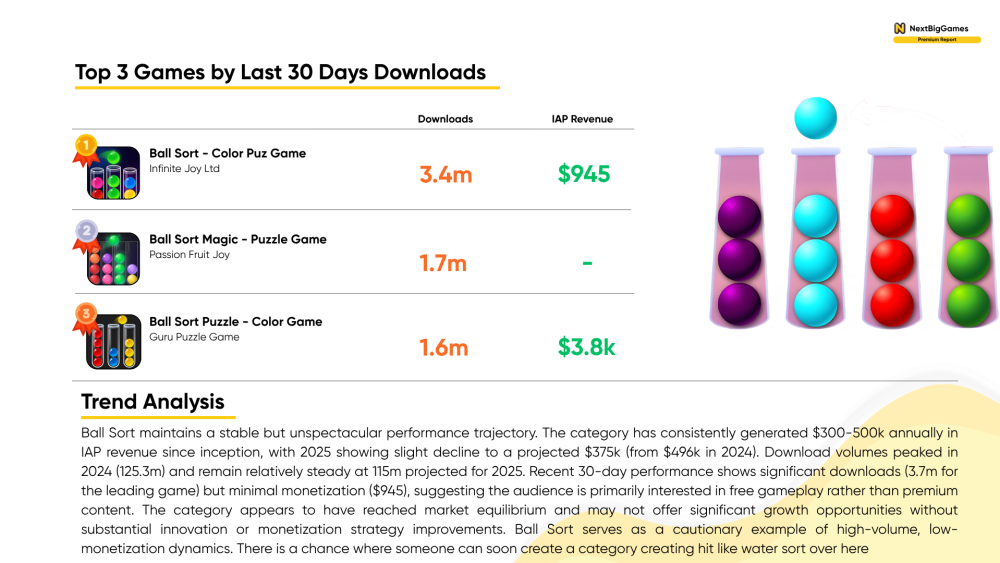Click the IAP Revenue column header

click(x=582, y=119)
